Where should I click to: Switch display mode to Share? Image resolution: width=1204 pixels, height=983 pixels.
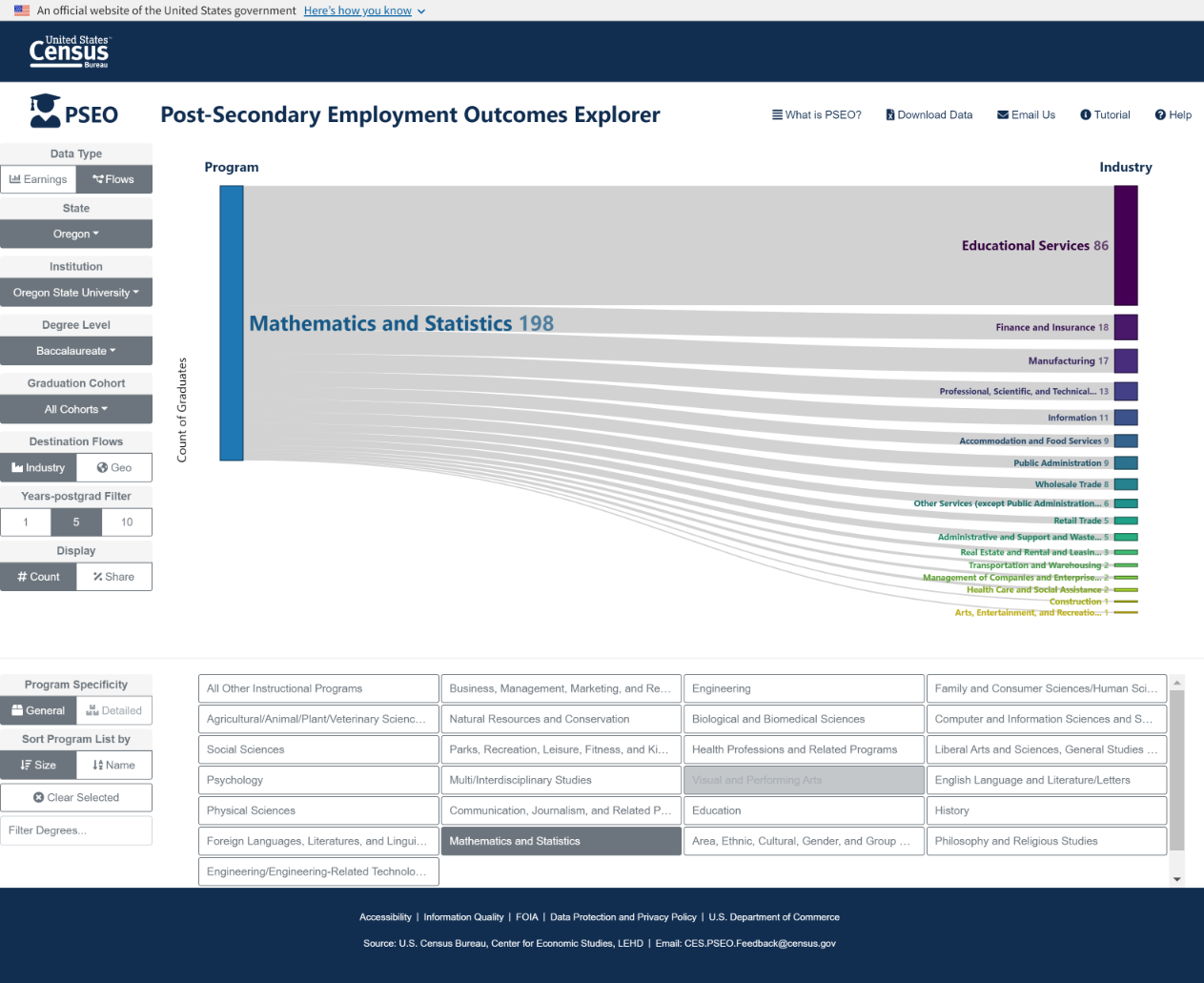coord(114,577)
